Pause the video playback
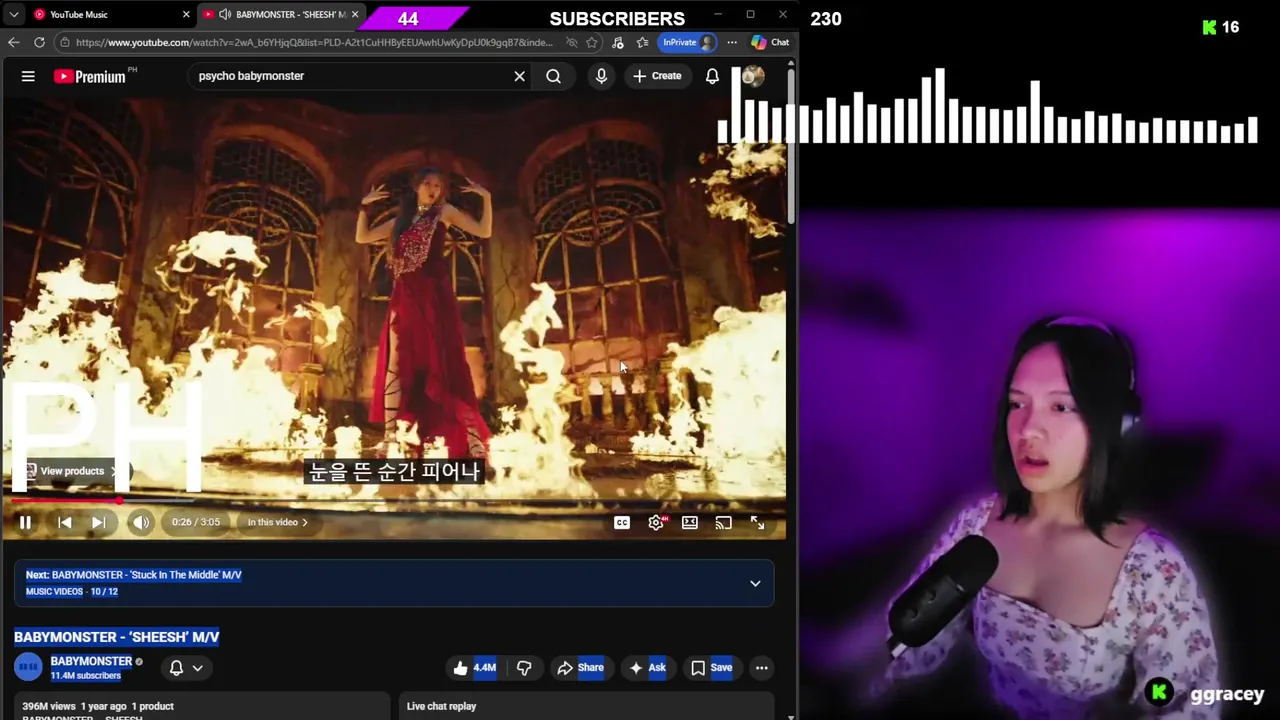Screen dimensions: 1280x720 (x=25, y=522)
